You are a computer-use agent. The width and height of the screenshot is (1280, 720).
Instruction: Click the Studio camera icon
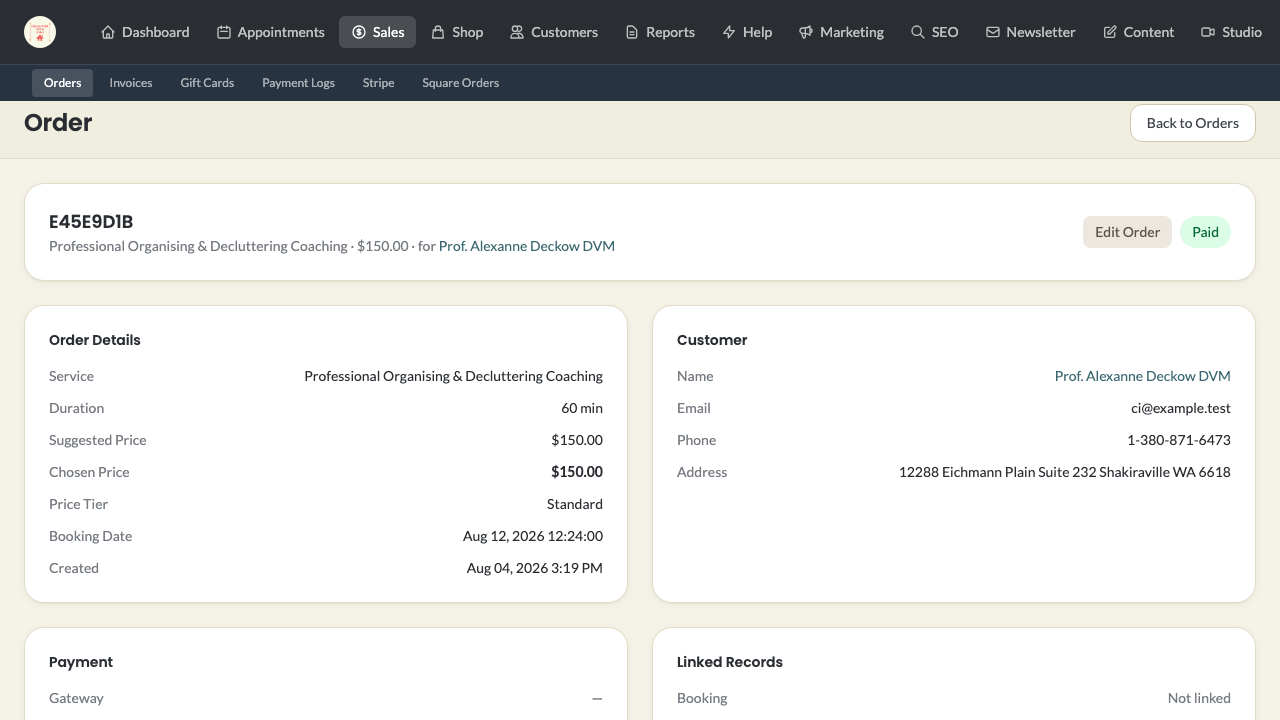(x=1208, y=32)
